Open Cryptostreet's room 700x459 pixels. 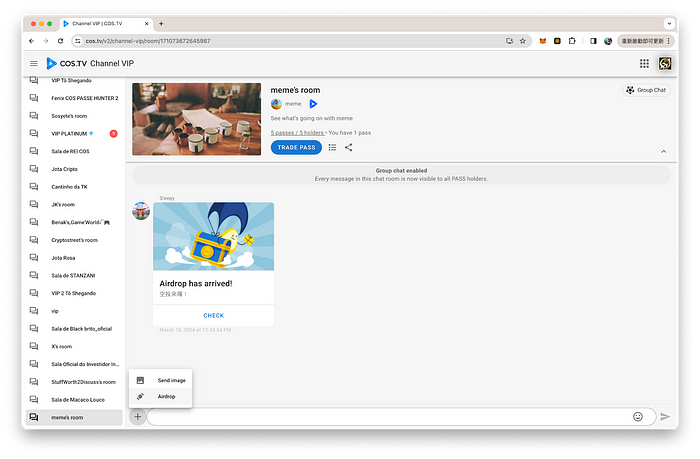point(74,240)
